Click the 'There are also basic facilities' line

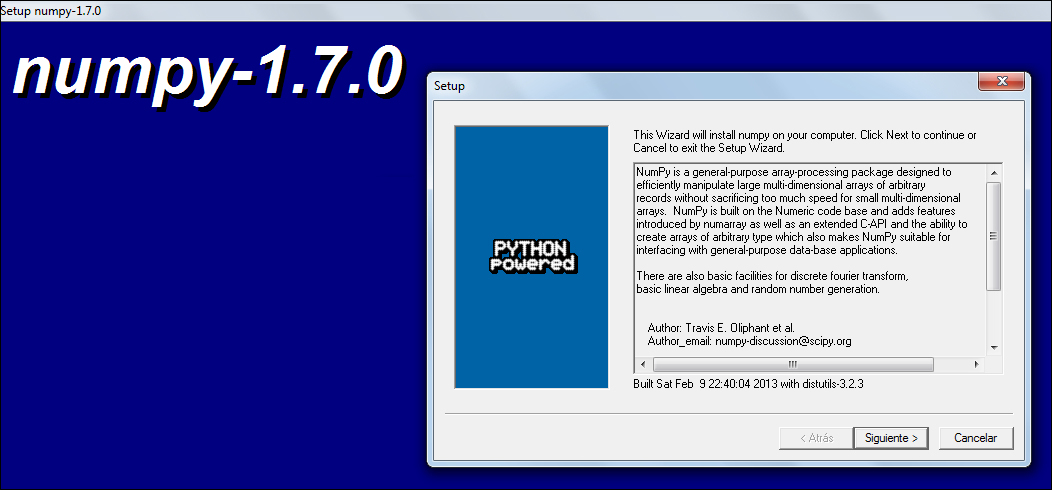(x=772, y=277)
